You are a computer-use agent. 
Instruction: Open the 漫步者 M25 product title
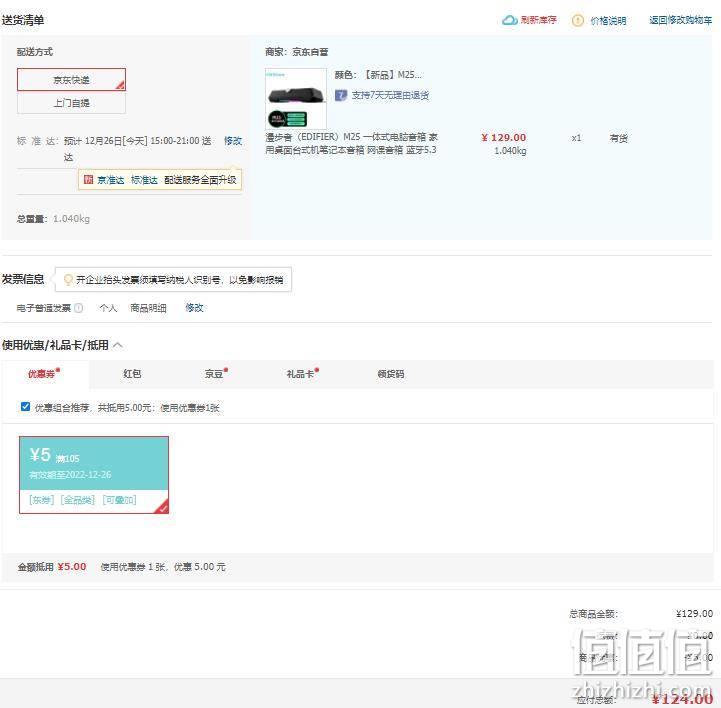[351, 143]
